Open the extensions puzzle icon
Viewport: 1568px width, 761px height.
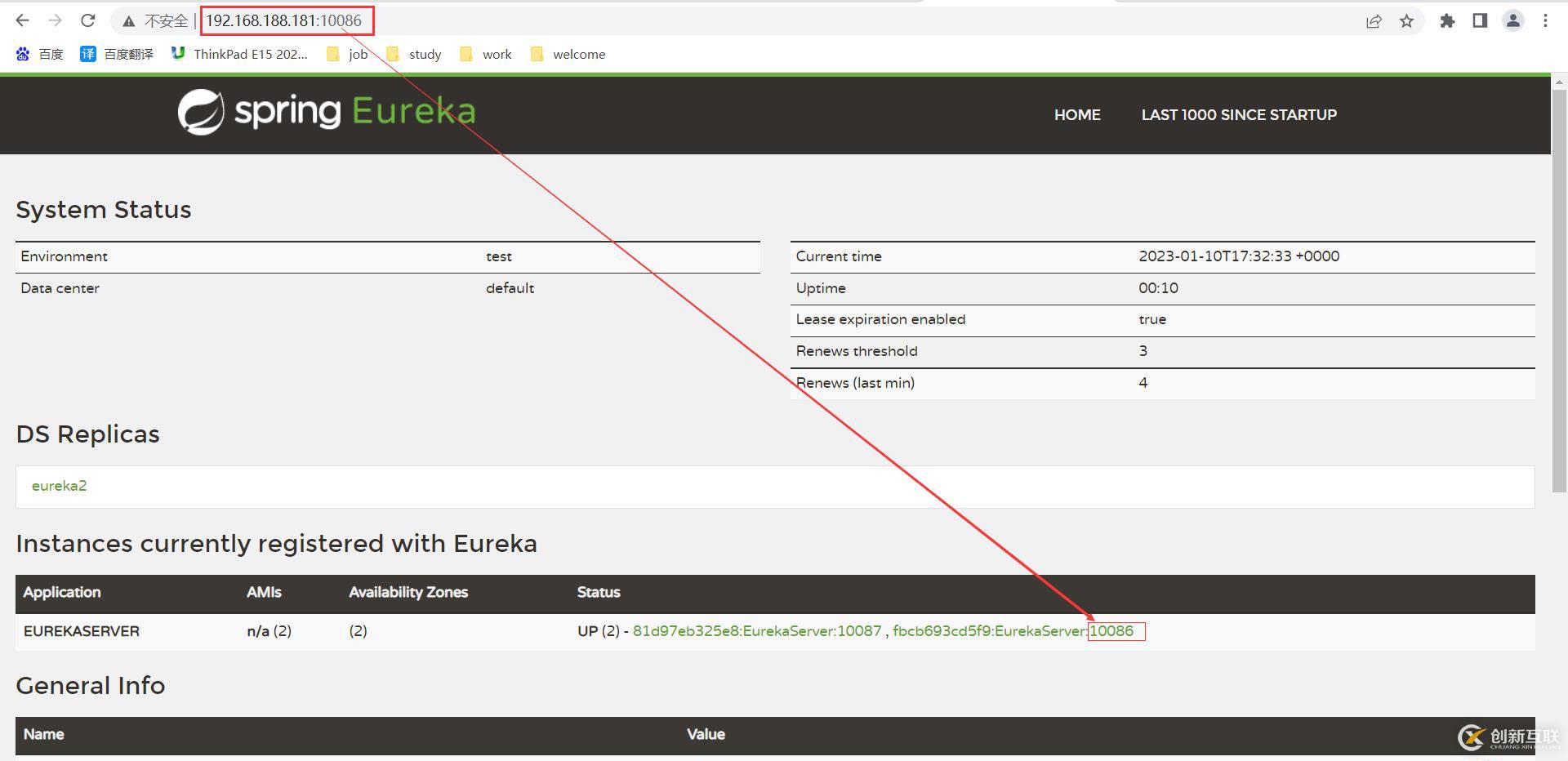point(1447,21)
